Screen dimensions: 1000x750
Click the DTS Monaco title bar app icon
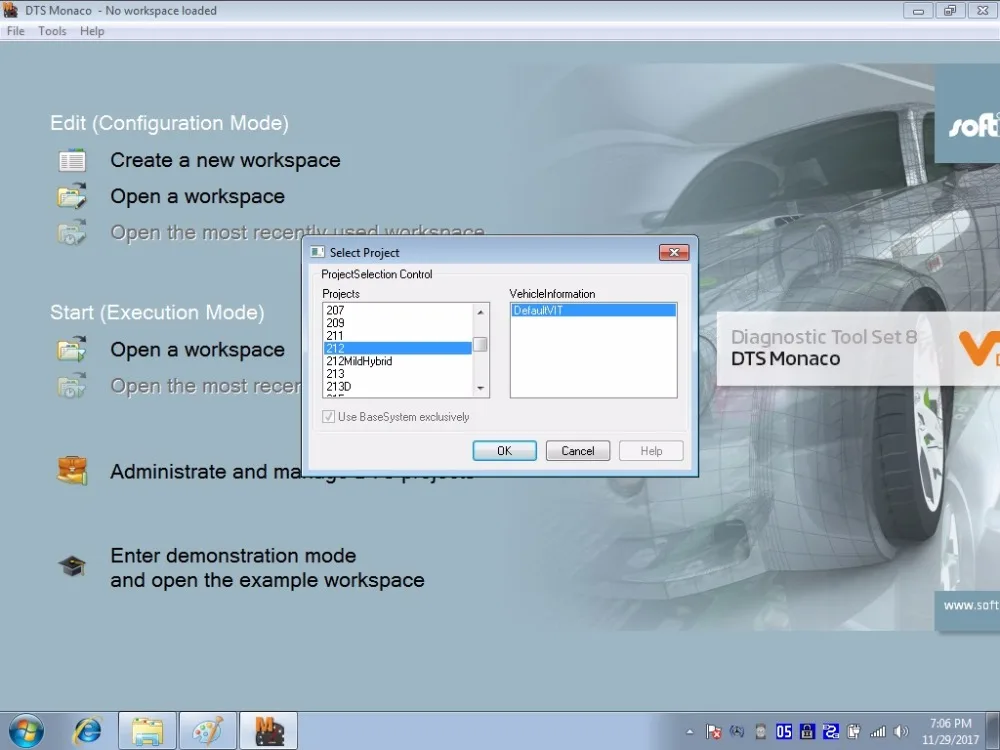click(x=10, y=10)
